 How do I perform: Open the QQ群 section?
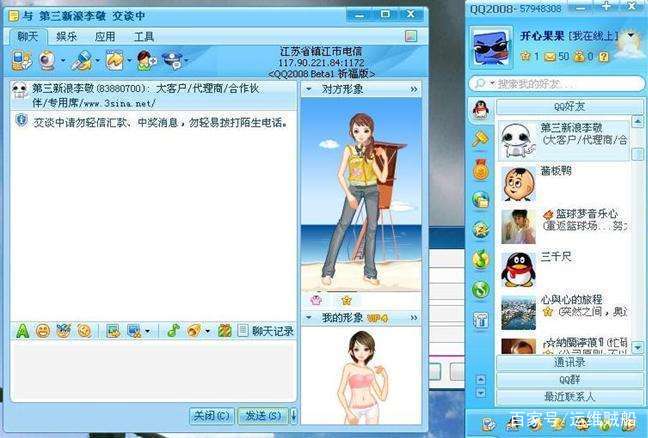569,380
